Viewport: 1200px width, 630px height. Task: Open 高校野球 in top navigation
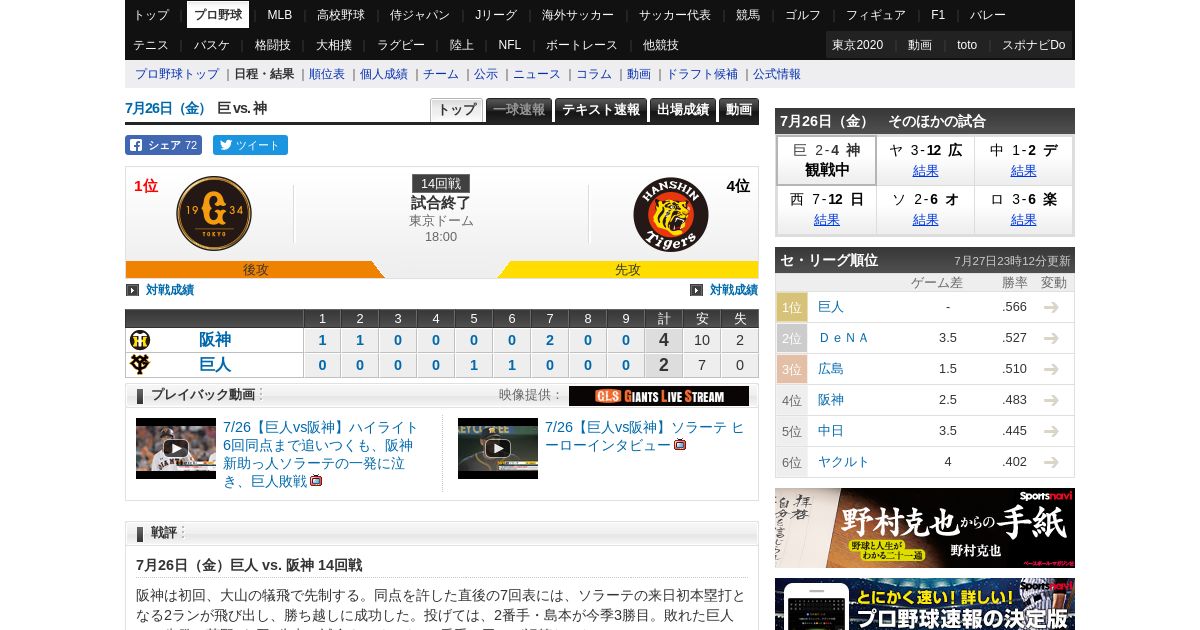pos(341,15)
